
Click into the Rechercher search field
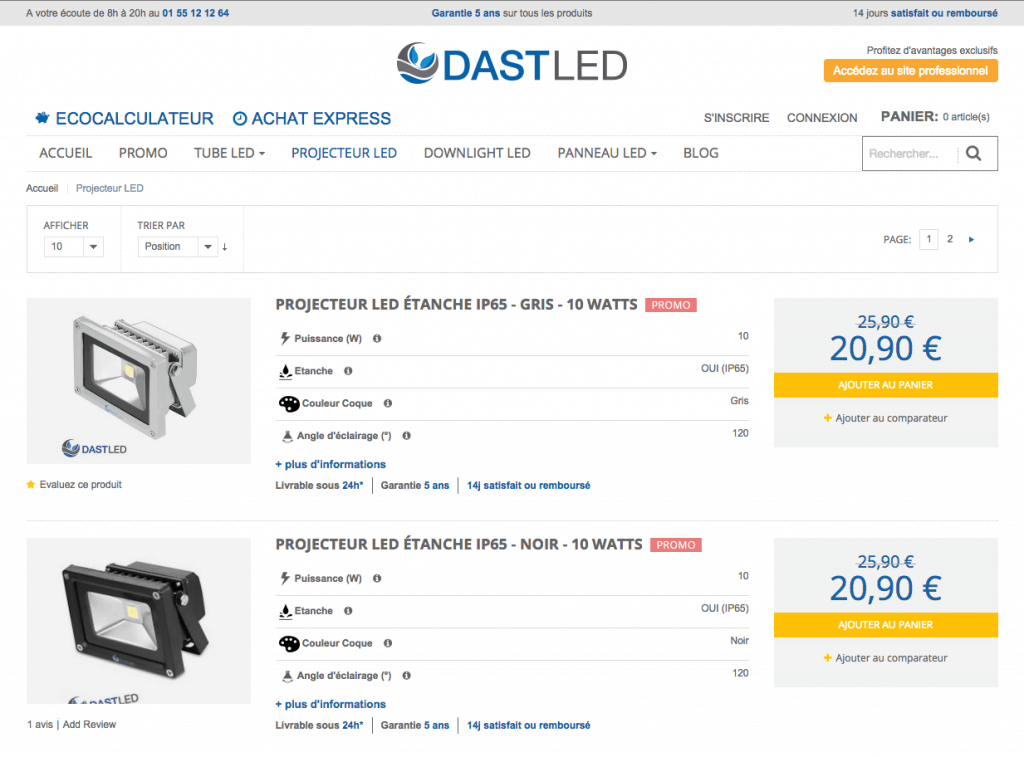click(x=908, y=154)
